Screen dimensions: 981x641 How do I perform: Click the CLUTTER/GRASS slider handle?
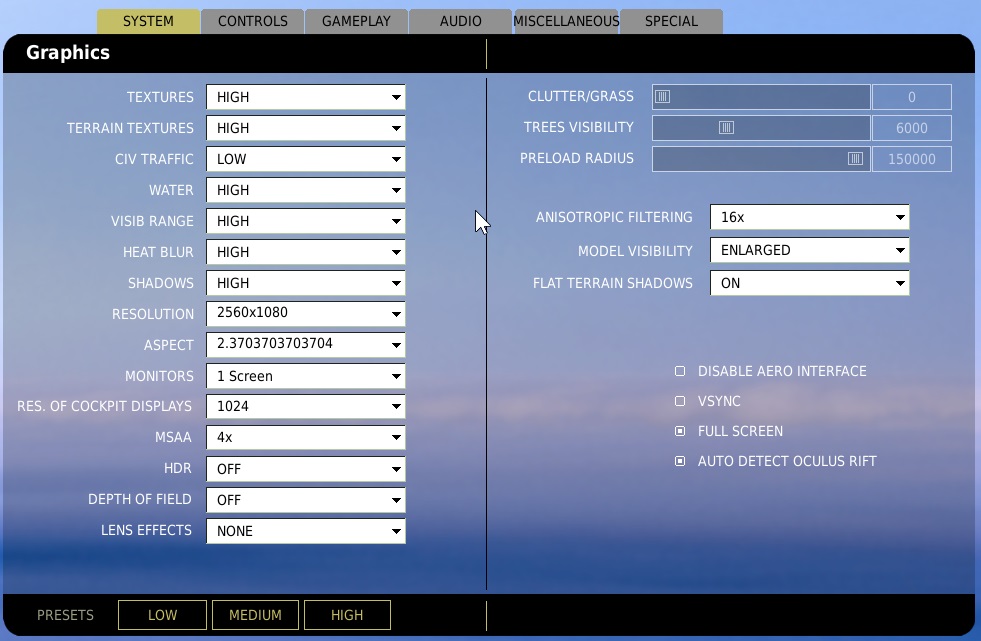tap(663, 96)
